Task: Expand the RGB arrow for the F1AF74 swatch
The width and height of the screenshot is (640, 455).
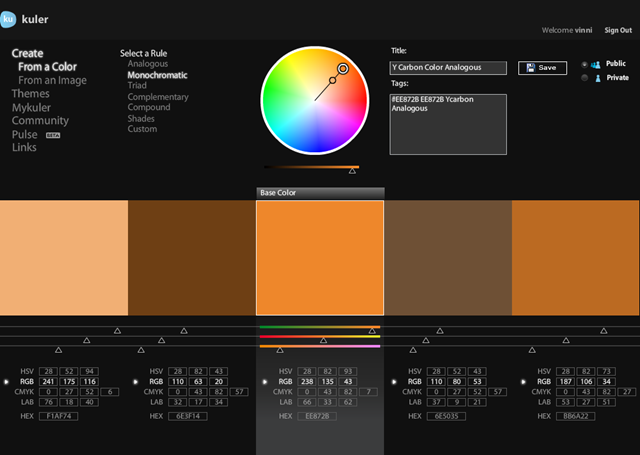Action: [6, 382]
